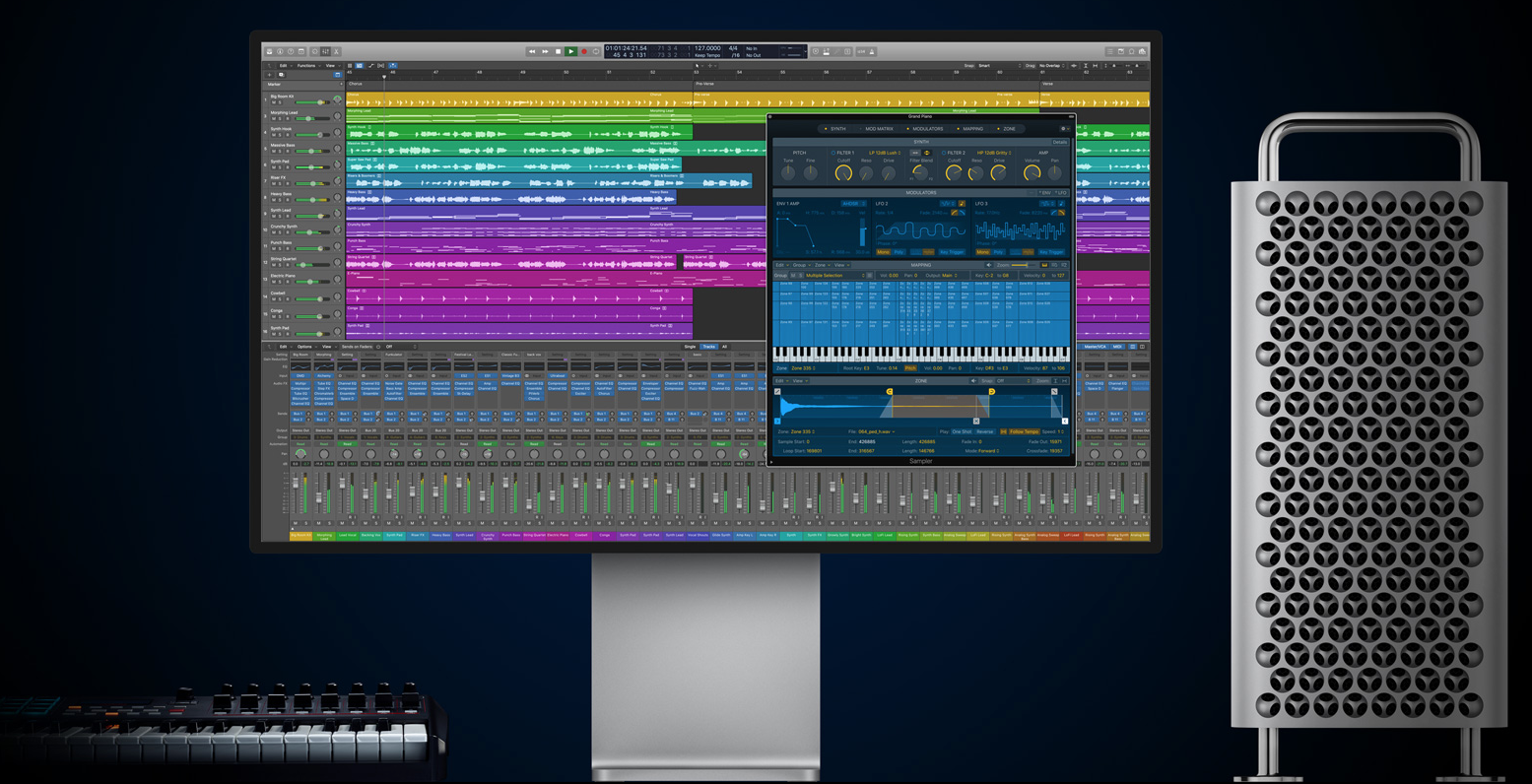Click the Filter 1 Cutoff knob

click(x=843, y=172)
